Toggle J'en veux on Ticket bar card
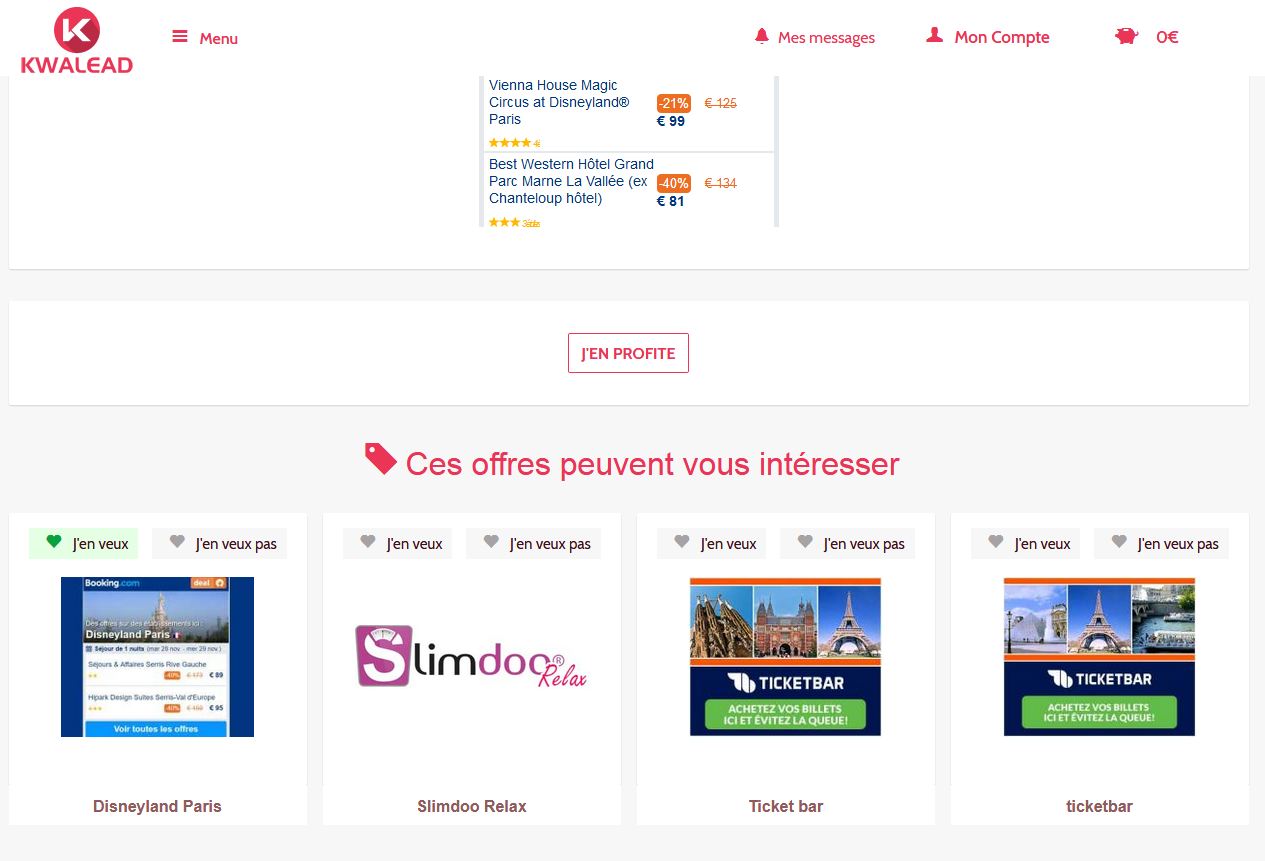The width and height of the screenshot is (1265, 861). click(x=711, y=544)
